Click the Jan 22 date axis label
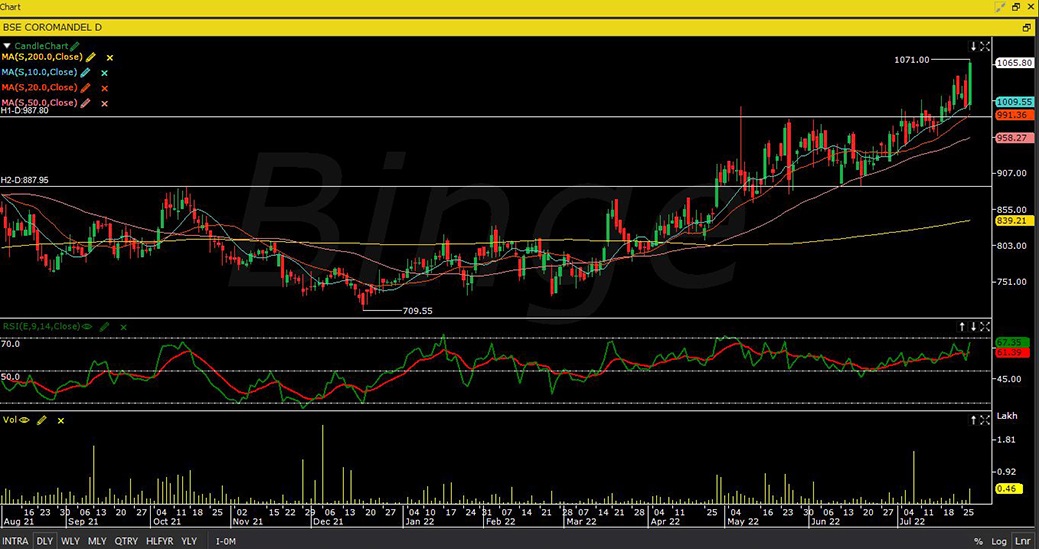 [x=422, y=522]
